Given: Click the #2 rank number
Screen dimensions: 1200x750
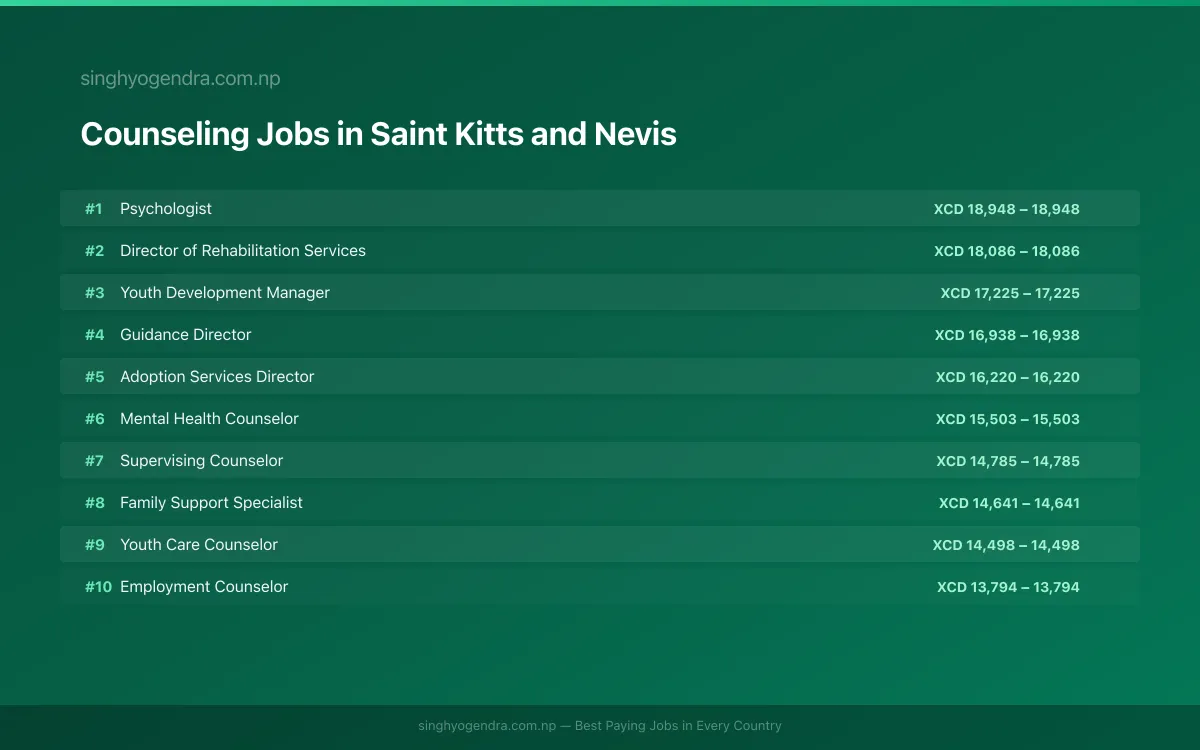Looking at the screenshot, I should (94, 251).
